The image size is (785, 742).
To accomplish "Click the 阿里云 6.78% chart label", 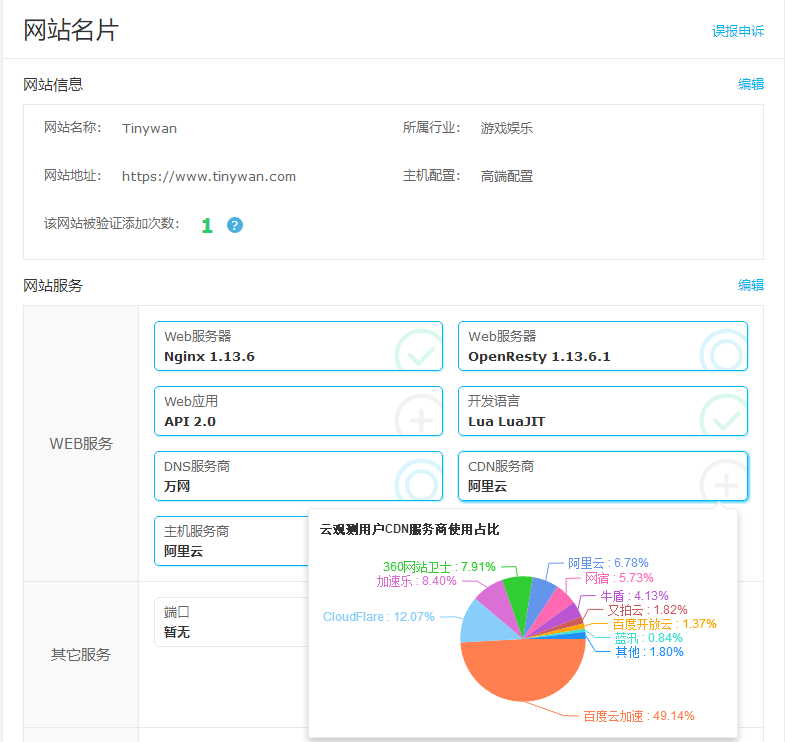I will click(608, 563).
